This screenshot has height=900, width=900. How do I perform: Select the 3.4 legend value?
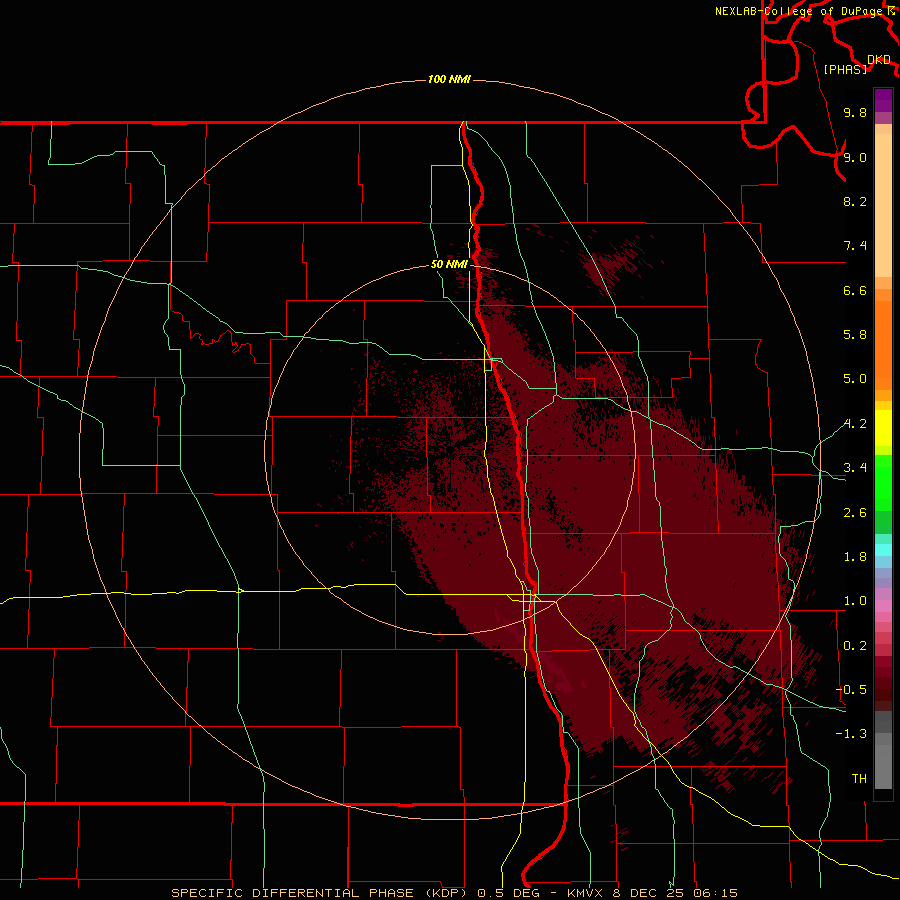(855, 468)
